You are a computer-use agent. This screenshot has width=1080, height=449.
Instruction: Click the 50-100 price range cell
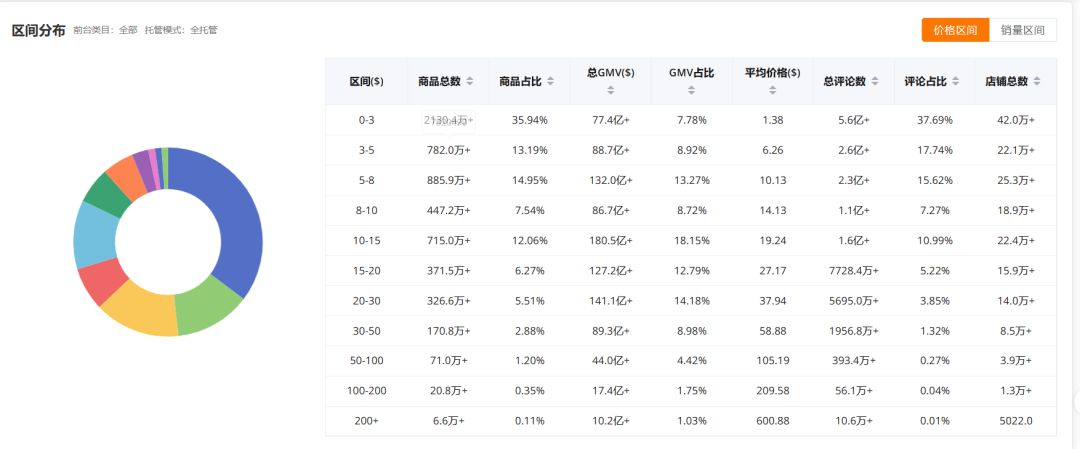pyautogui.click(x=366, y=361)
